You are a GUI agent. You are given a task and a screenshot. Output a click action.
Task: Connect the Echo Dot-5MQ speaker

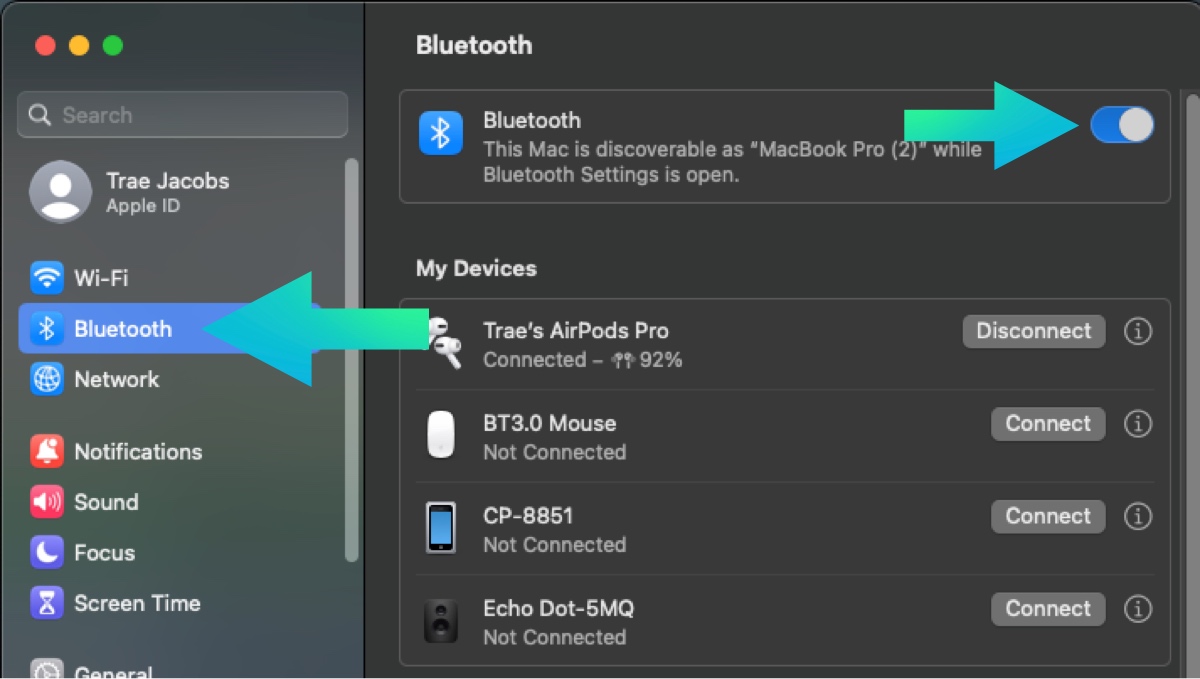pyautogui.click(x=1047, y=608)
